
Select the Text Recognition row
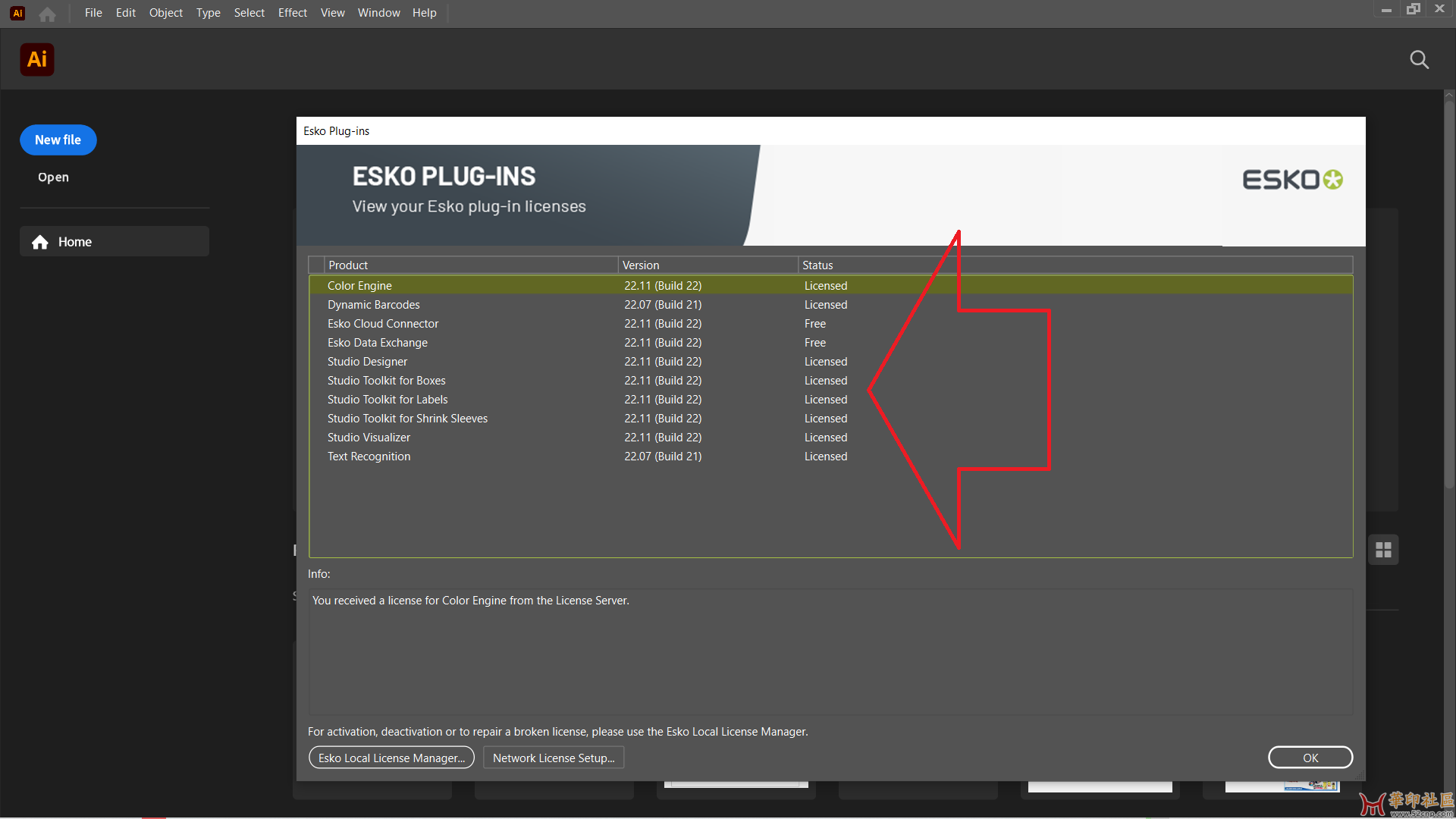coord(831,457)
